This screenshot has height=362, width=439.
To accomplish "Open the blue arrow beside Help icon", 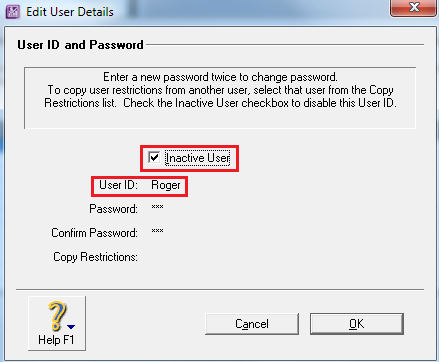I will (71, 327).
